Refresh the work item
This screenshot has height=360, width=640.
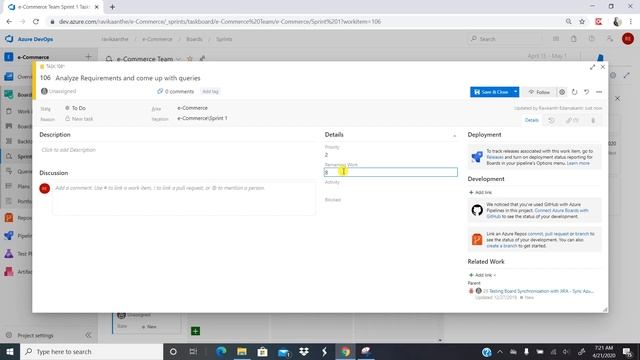click(574, 92)
